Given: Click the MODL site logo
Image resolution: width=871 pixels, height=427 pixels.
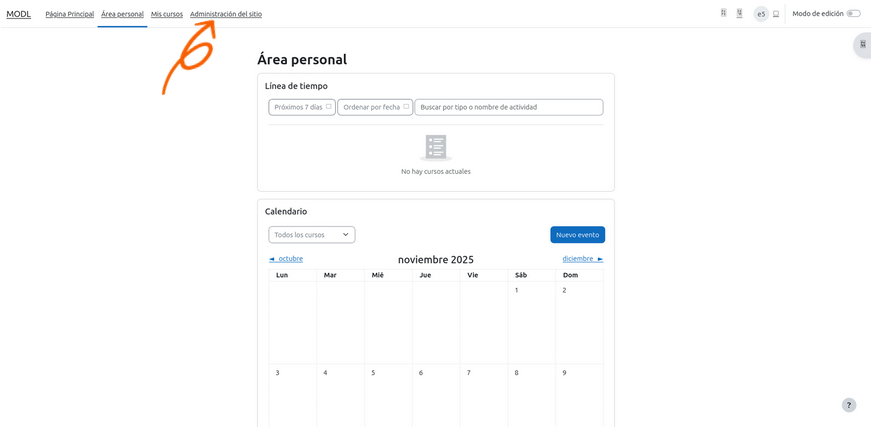Looking at the screenshot, I should [18, 14].
